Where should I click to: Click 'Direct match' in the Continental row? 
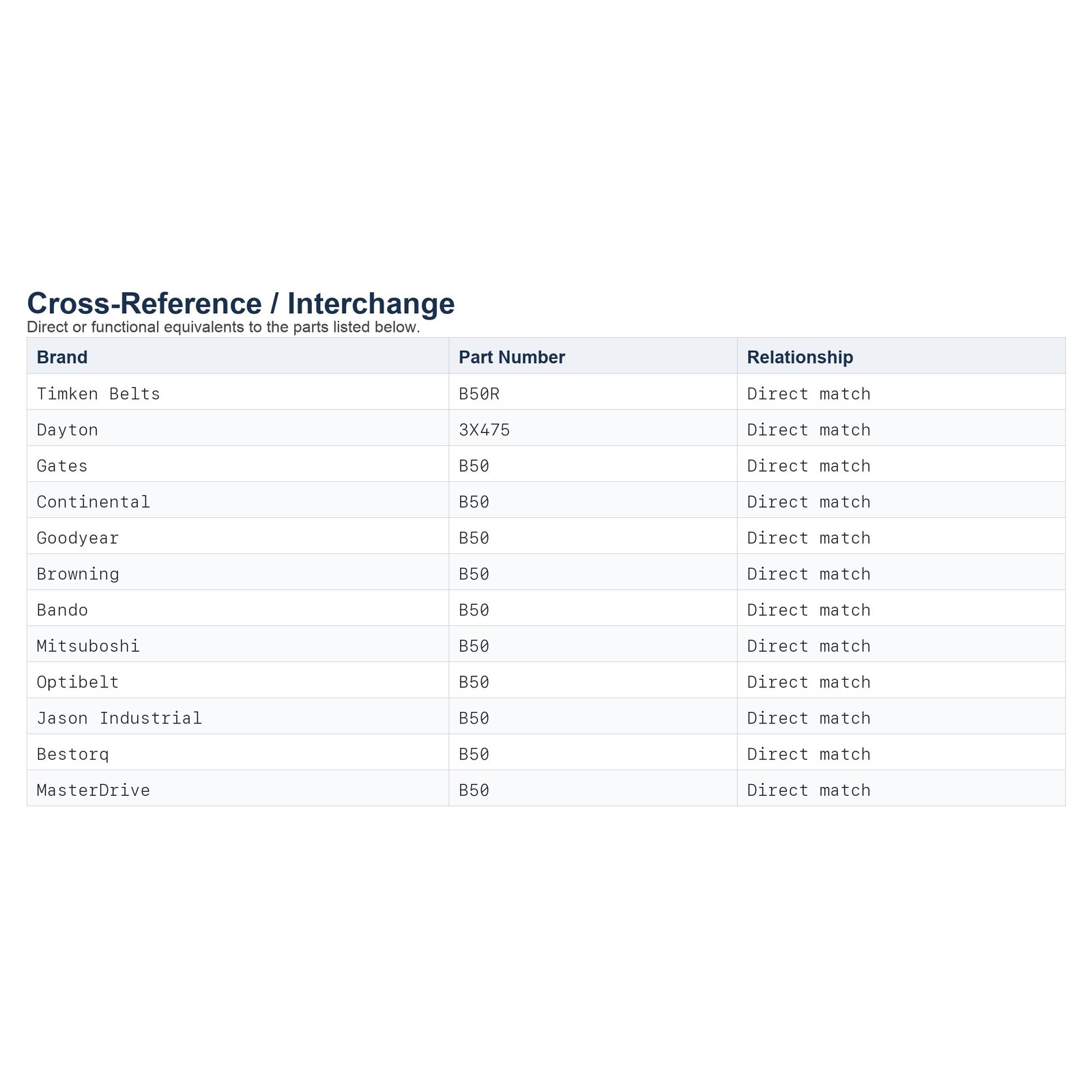tap(809, 502)
